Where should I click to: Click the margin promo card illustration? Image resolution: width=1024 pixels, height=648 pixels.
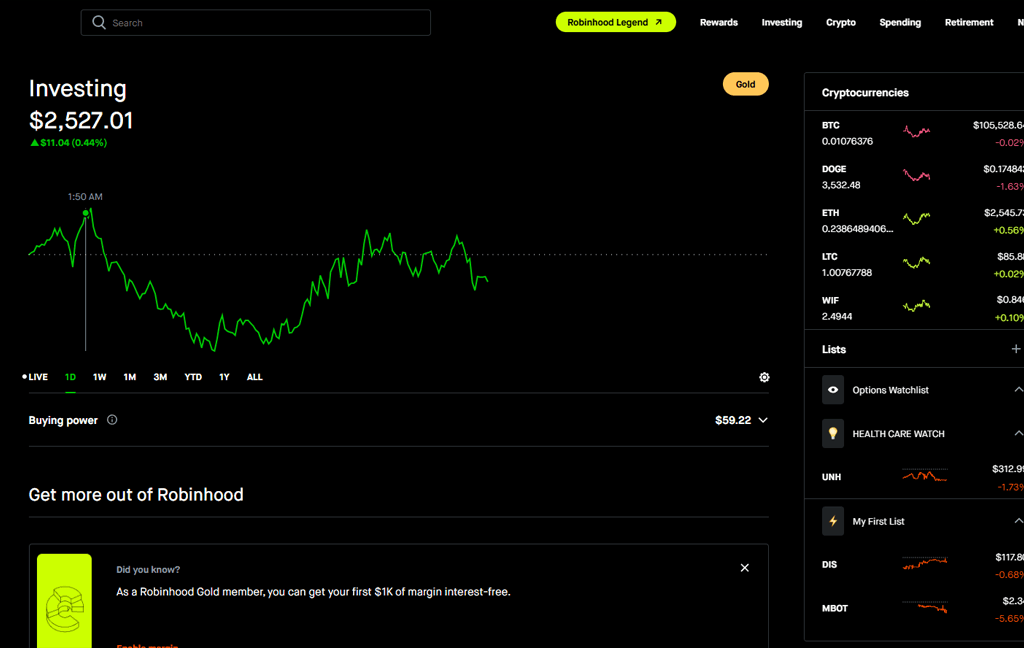[x=64, y=600]
